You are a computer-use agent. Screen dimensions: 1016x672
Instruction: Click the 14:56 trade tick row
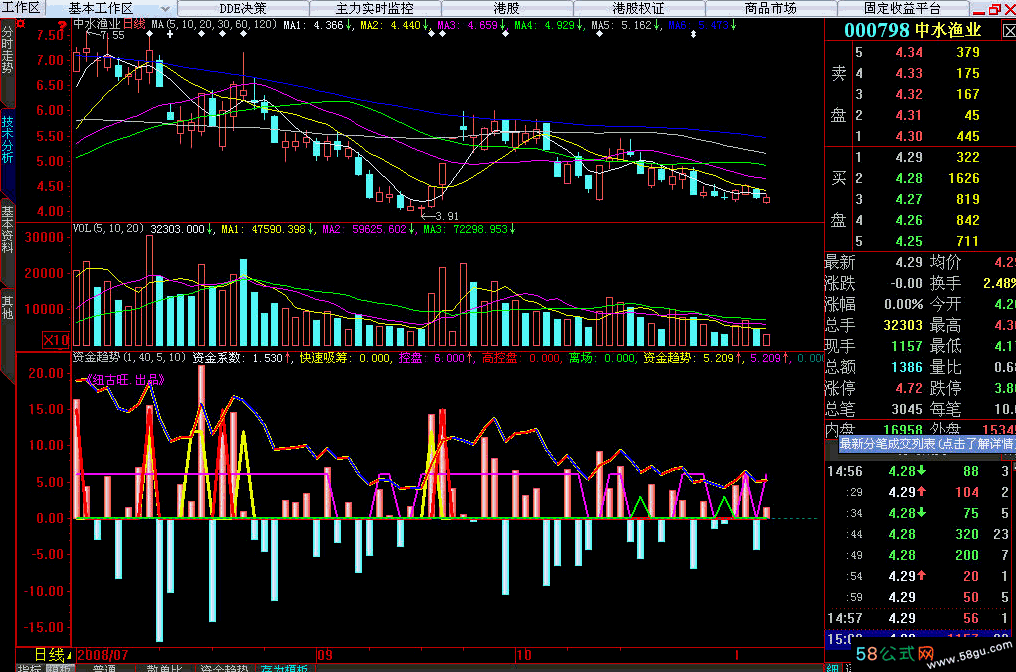920,471
